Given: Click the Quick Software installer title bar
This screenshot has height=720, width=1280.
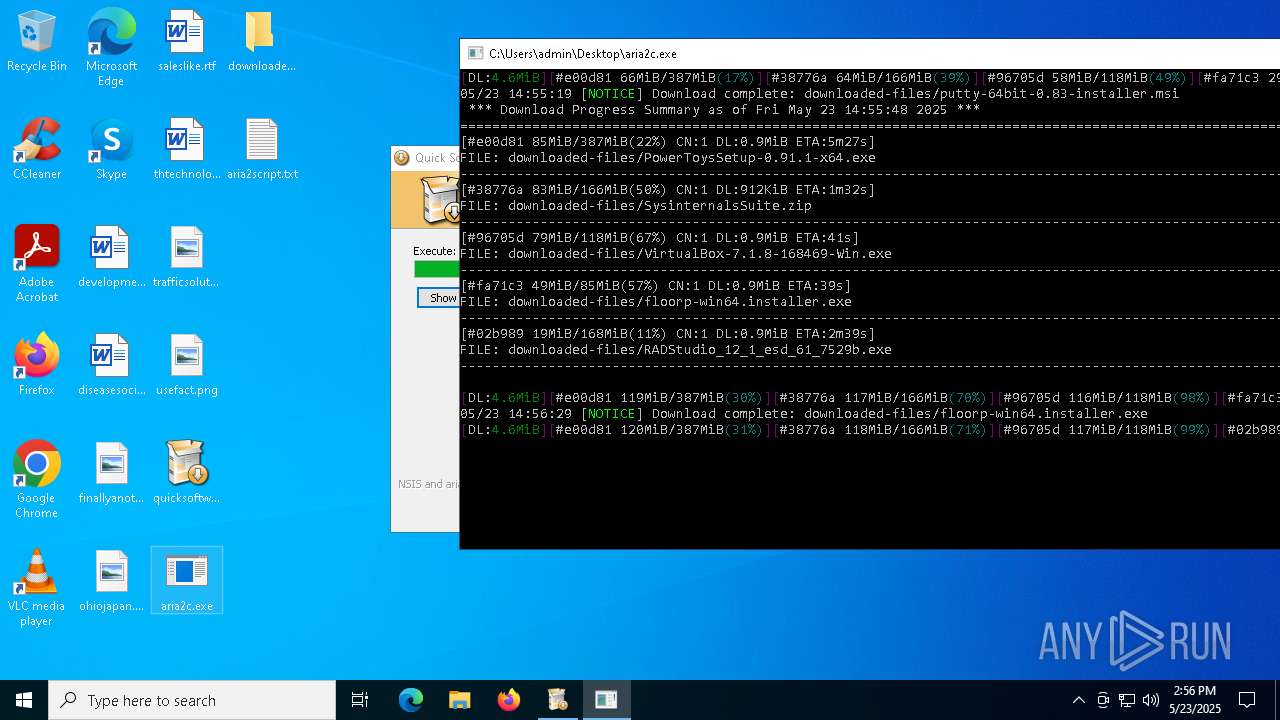Looking at the screenshot, I should [426, 158].
